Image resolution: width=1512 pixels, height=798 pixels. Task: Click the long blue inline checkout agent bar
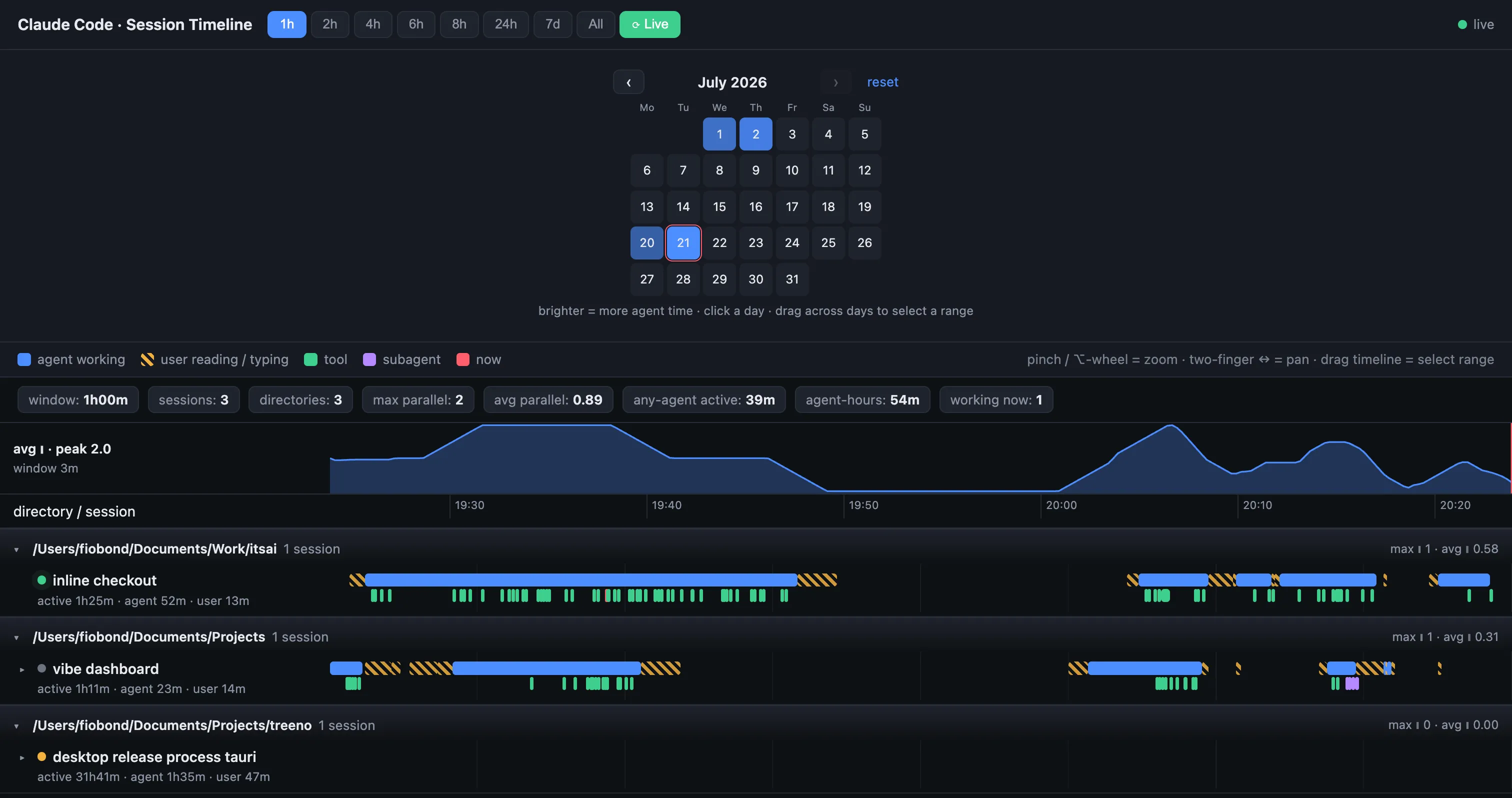[x=581, y=580]
